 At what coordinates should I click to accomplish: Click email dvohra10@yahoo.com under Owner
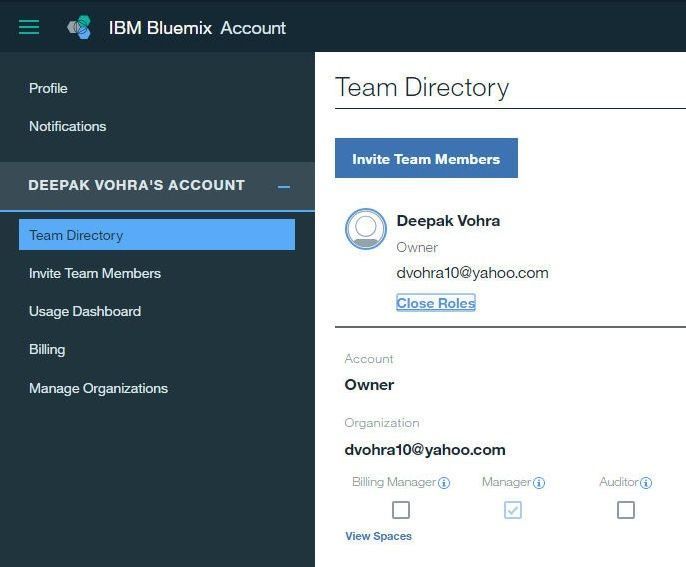(472, 273)
